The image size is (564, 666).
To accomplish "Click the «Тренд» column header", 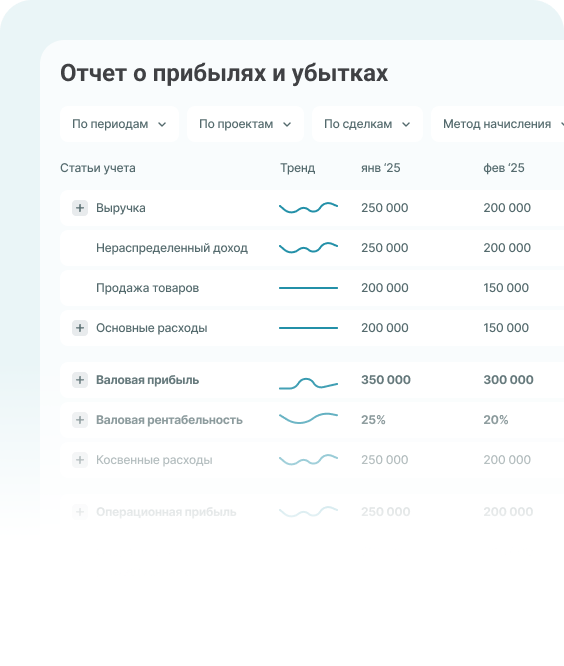I will [297, 168].
